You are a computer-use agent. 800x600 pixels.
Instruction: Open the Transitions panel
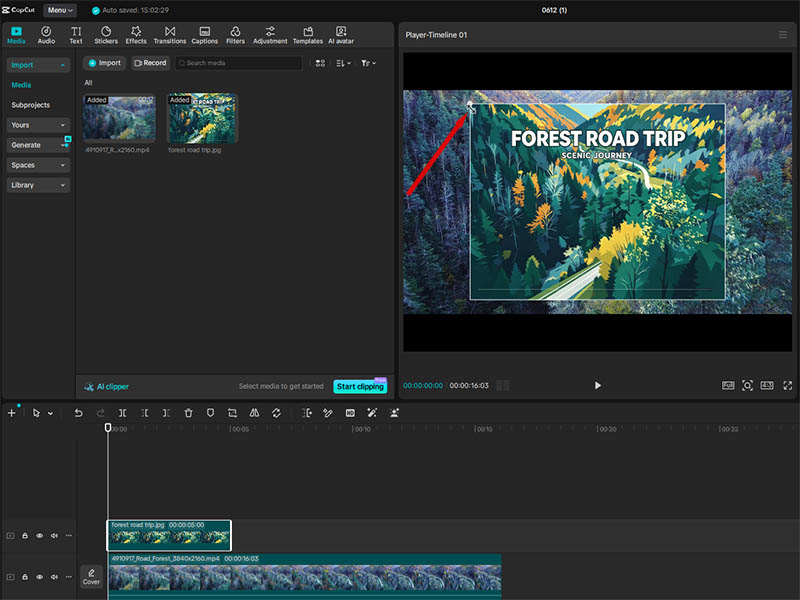tap(170, 35)
